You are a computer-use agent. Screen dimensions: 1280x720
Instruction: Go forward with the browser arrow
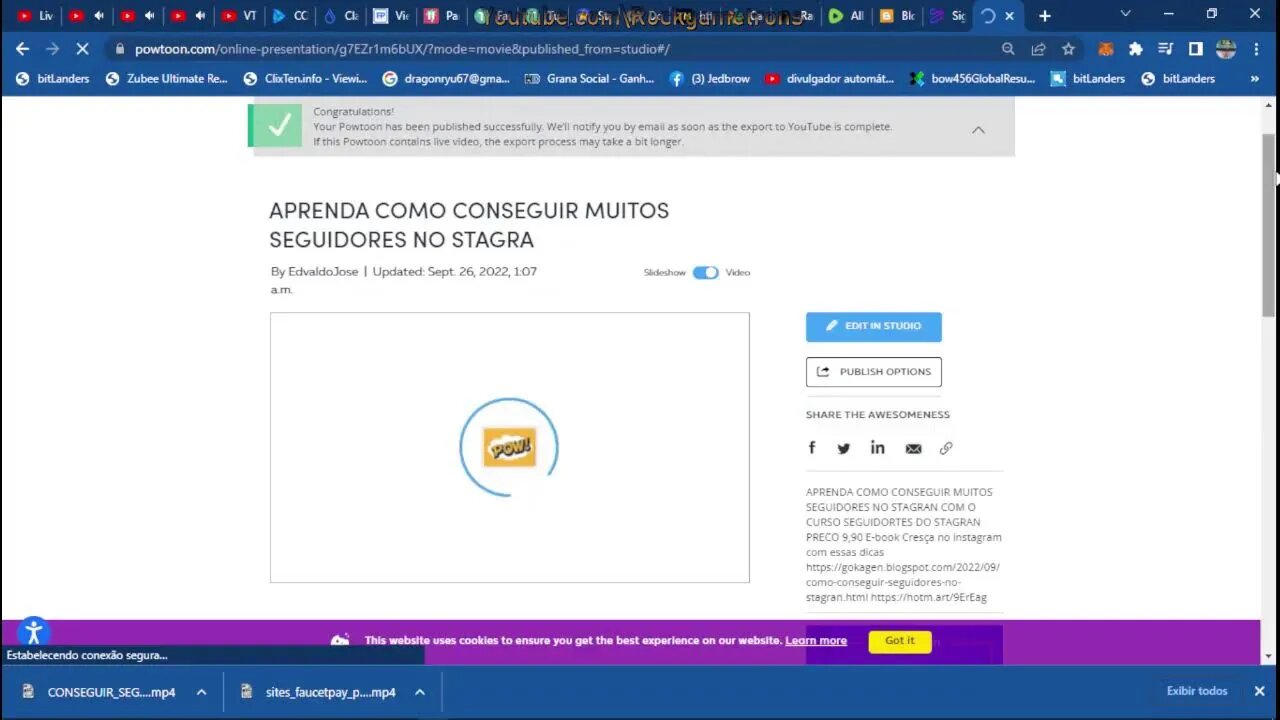coord(52,48)
